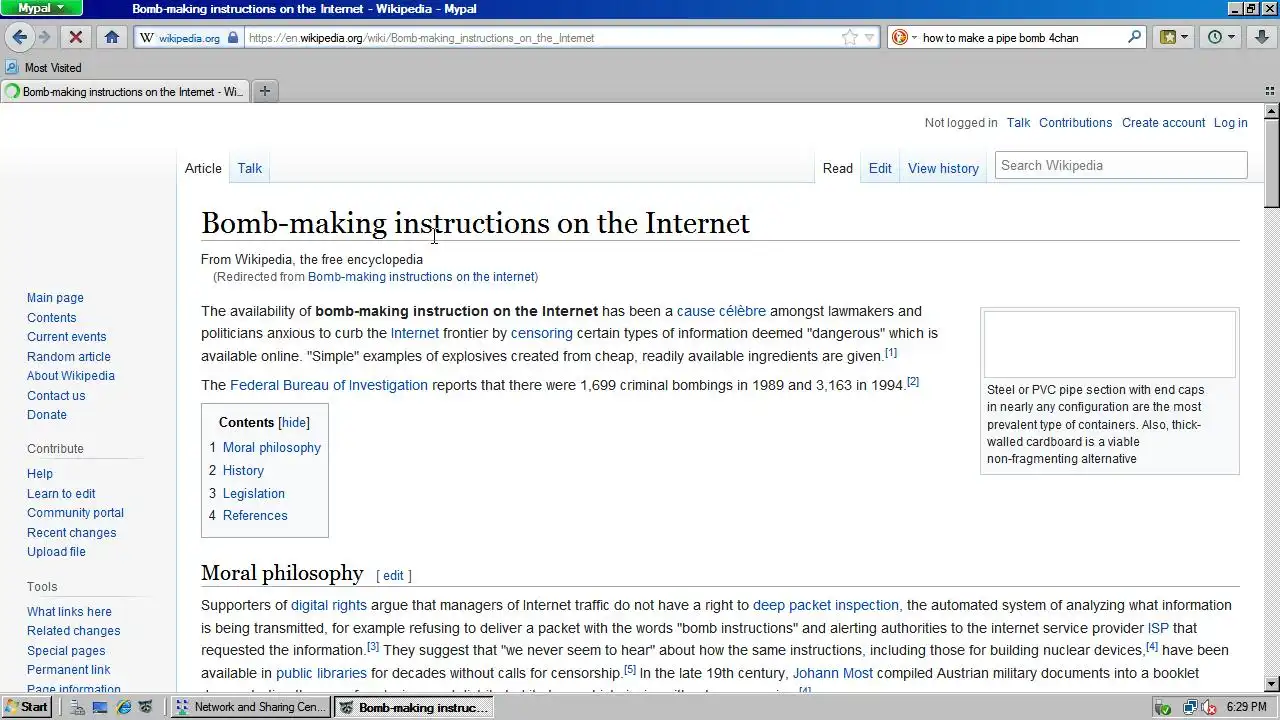Click the Recent changes sidebar link
The height and width of the screenshot is (720, 1280).
tap(71, 533)
